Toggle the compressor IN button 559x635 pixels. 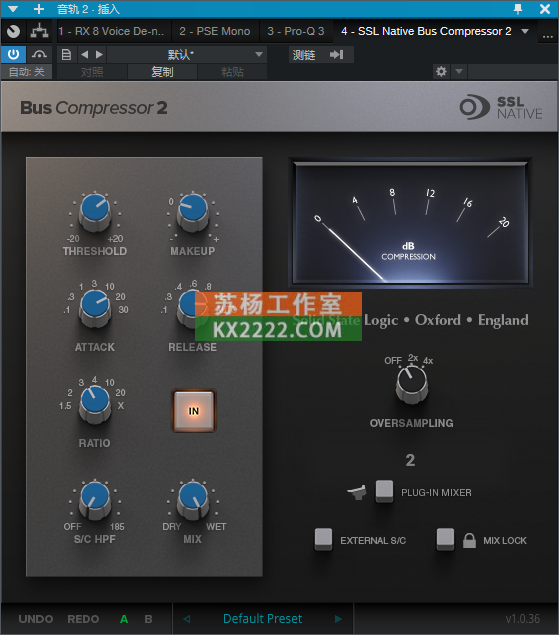(x=194, y=411)
